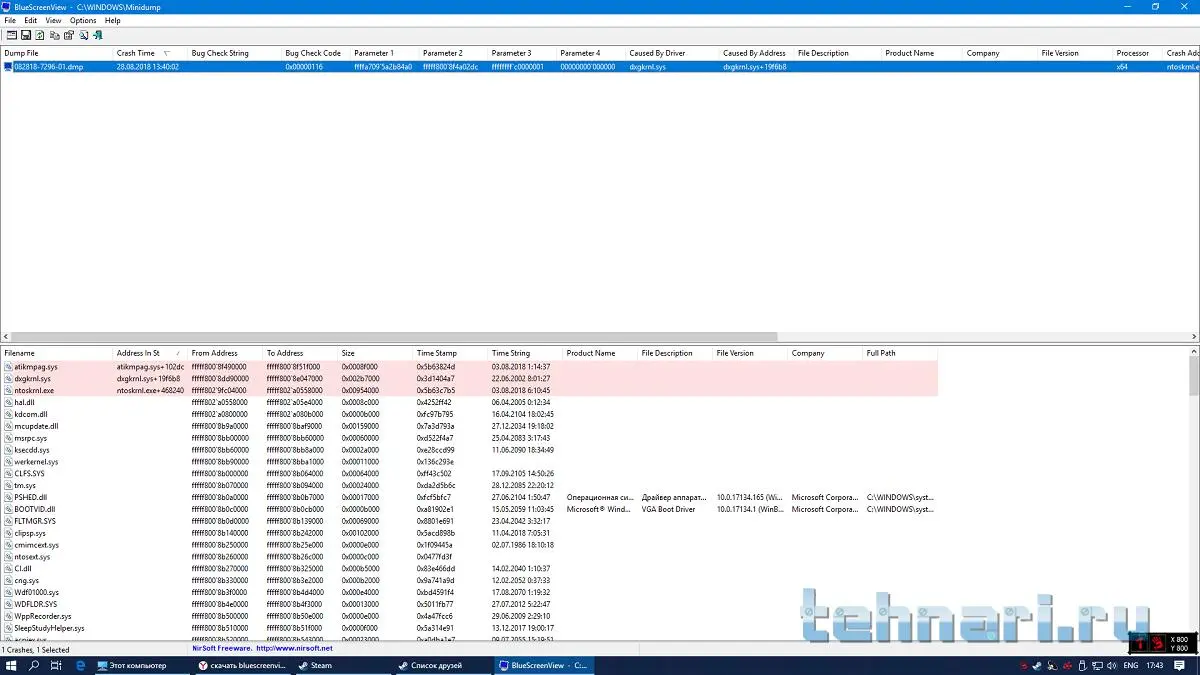Viewport: 1200px width, 675px height.
Task: Open Task View from the taskbar
Action: (57, 665)
